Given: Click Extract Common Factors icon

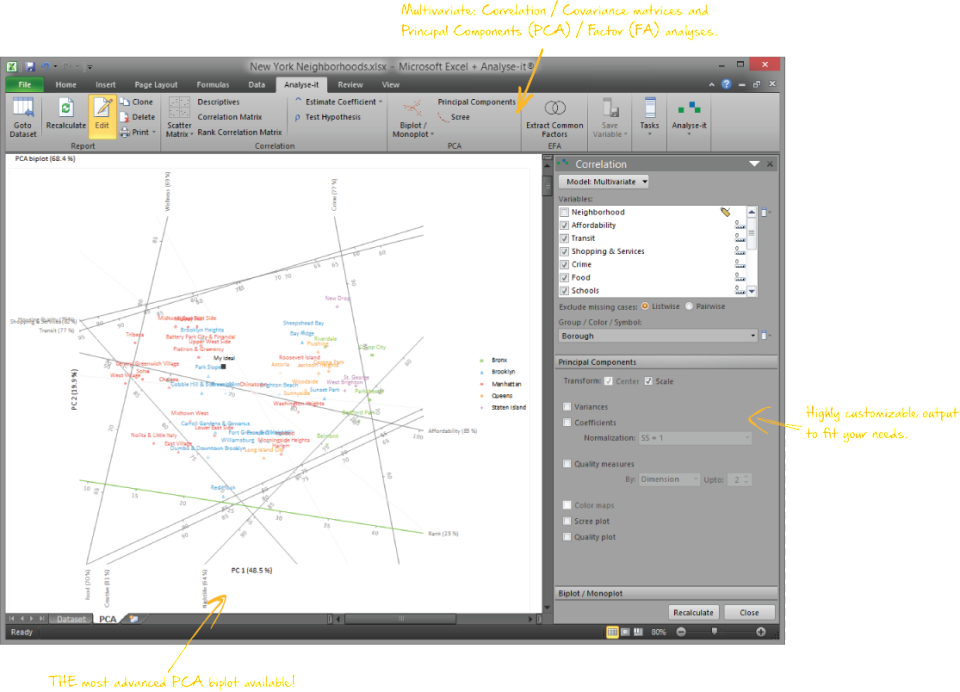Looking at the screenshot, I should point(555,118).
